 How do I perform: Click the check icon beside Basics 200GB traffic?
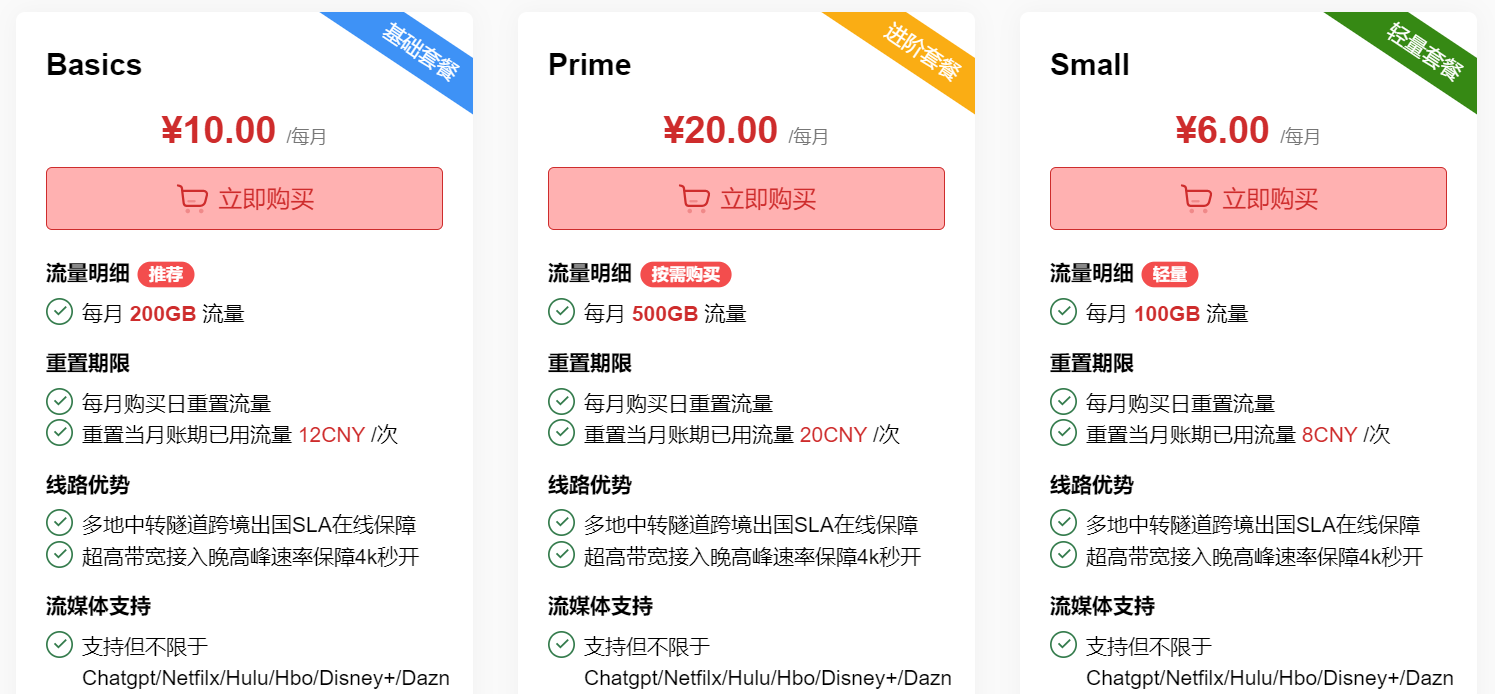coord(59,312)
